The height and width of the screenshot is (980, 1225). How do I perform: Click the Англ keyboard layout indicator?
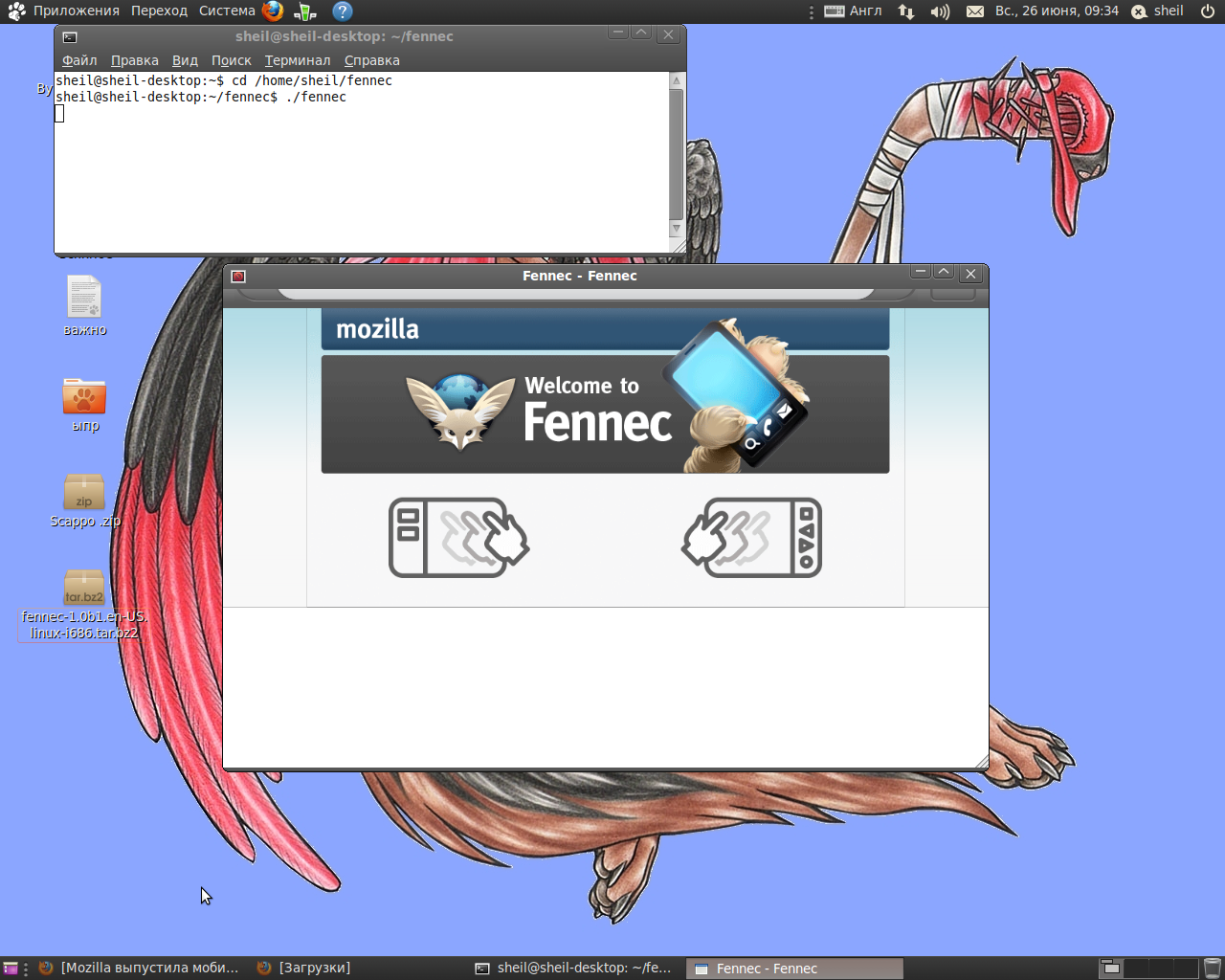point(854,11)
